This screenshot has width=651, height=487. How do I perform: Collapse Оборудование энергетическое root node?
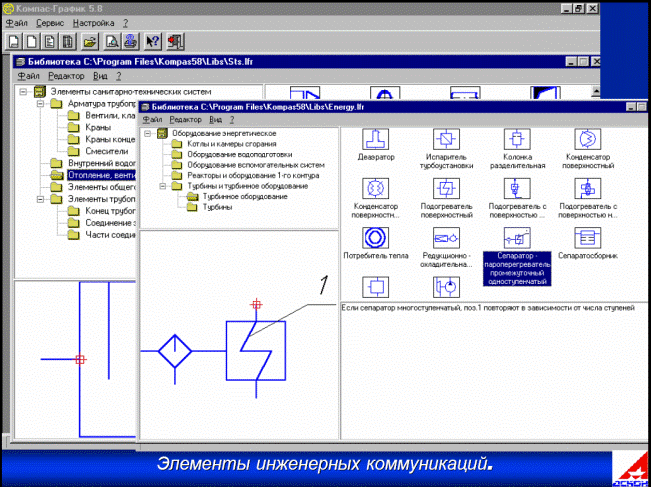point(147,134)
